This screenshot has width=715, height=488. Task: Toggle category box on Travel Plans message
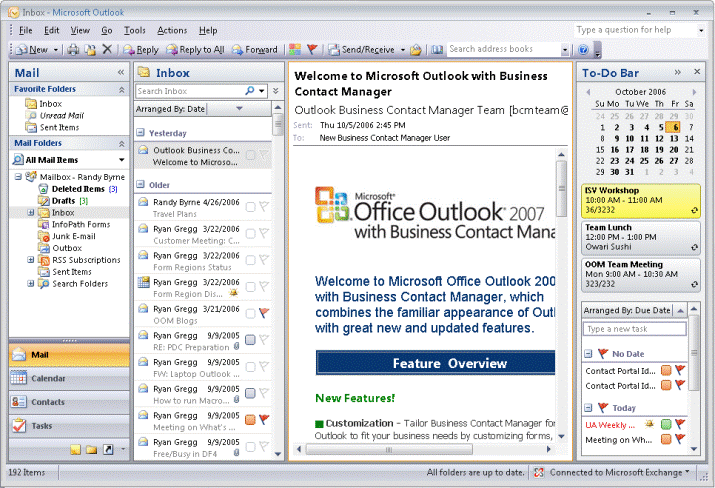click(x=250, y=207)
